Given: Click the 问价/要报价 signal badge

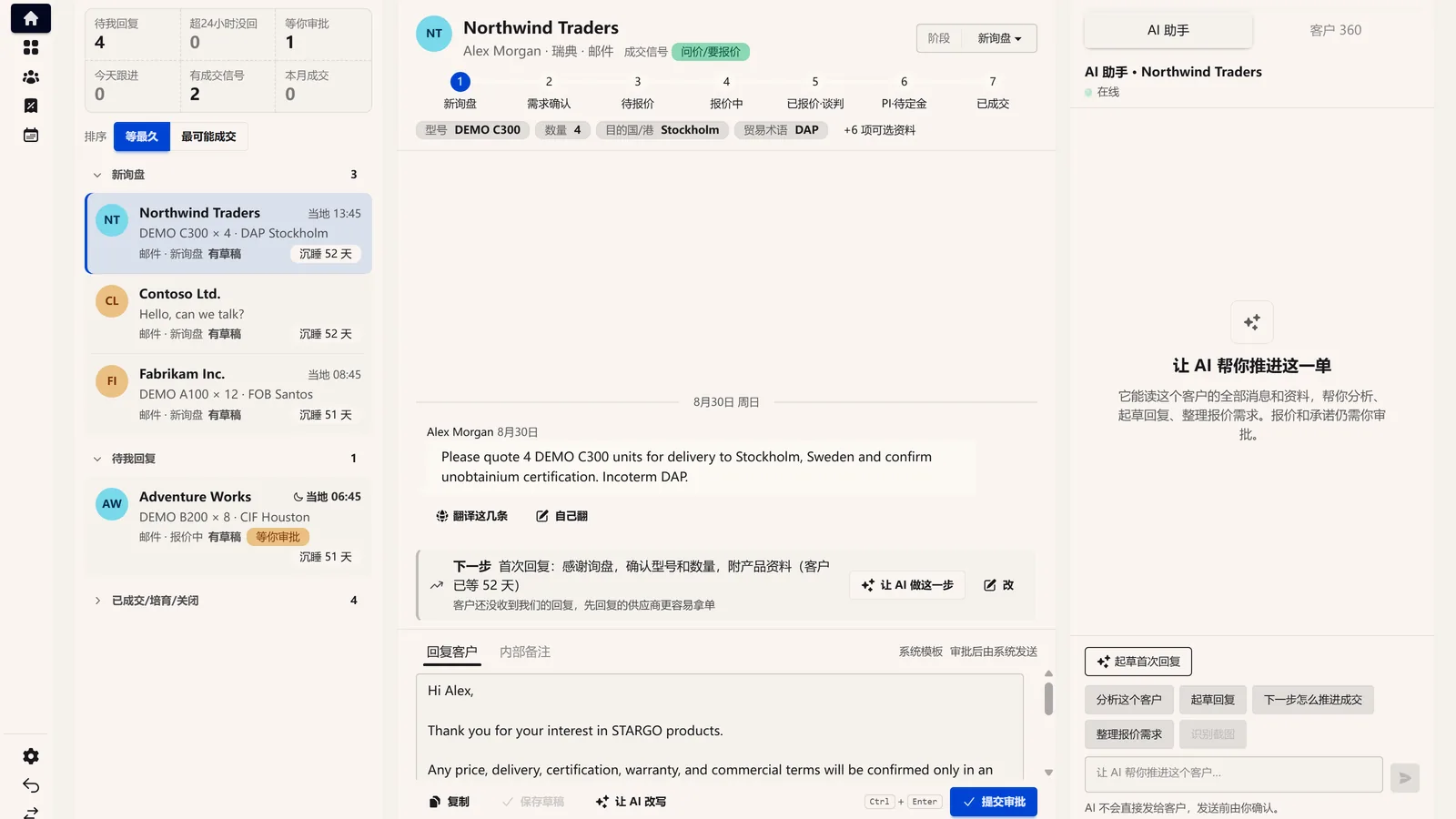Looking at the screenshot, I should (x=711, y=52).
